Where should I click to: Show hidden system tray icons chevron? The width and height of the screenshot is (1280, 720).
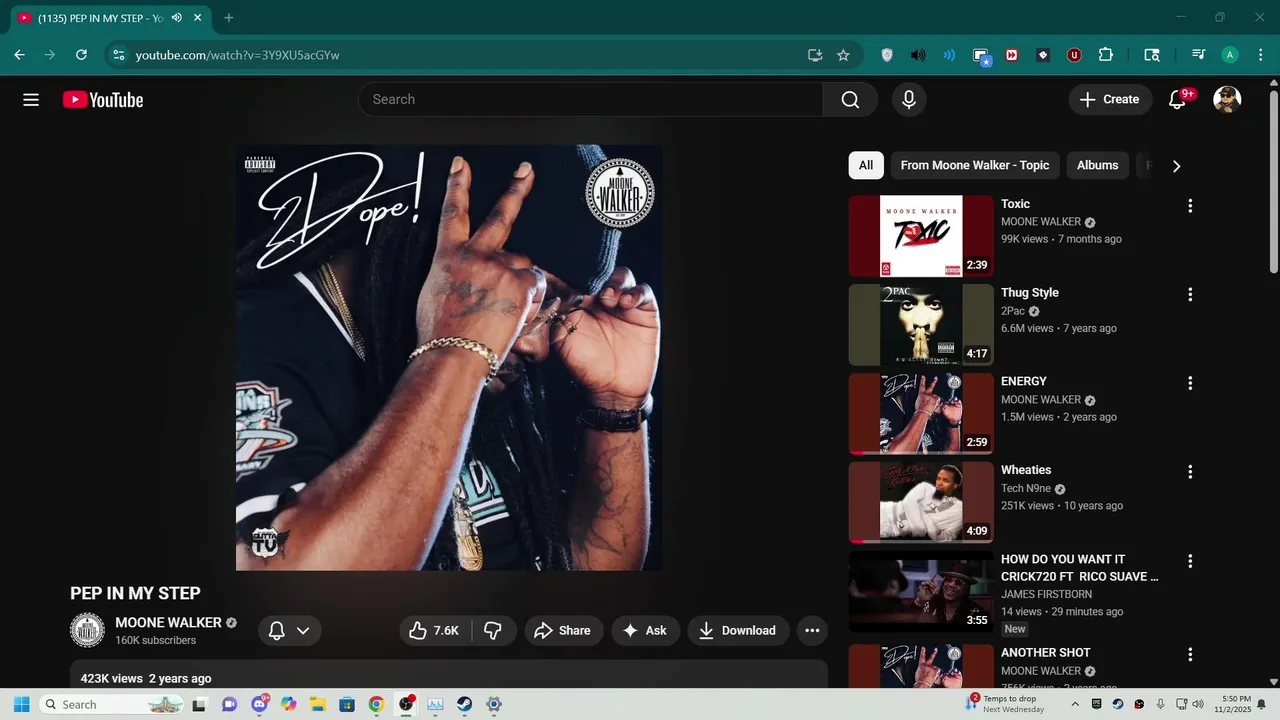pos(1075,704)
